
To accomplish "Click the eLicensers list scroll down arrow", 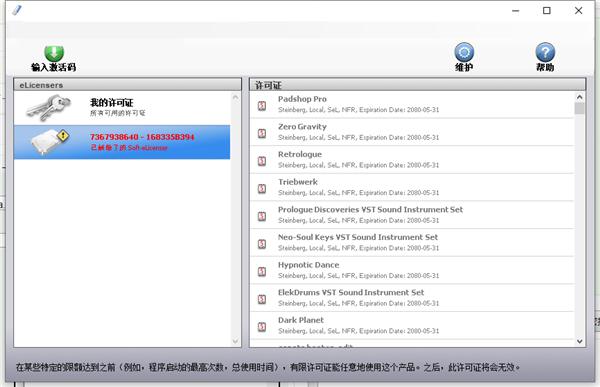I will pyautogui.click(x=235, y=341).
